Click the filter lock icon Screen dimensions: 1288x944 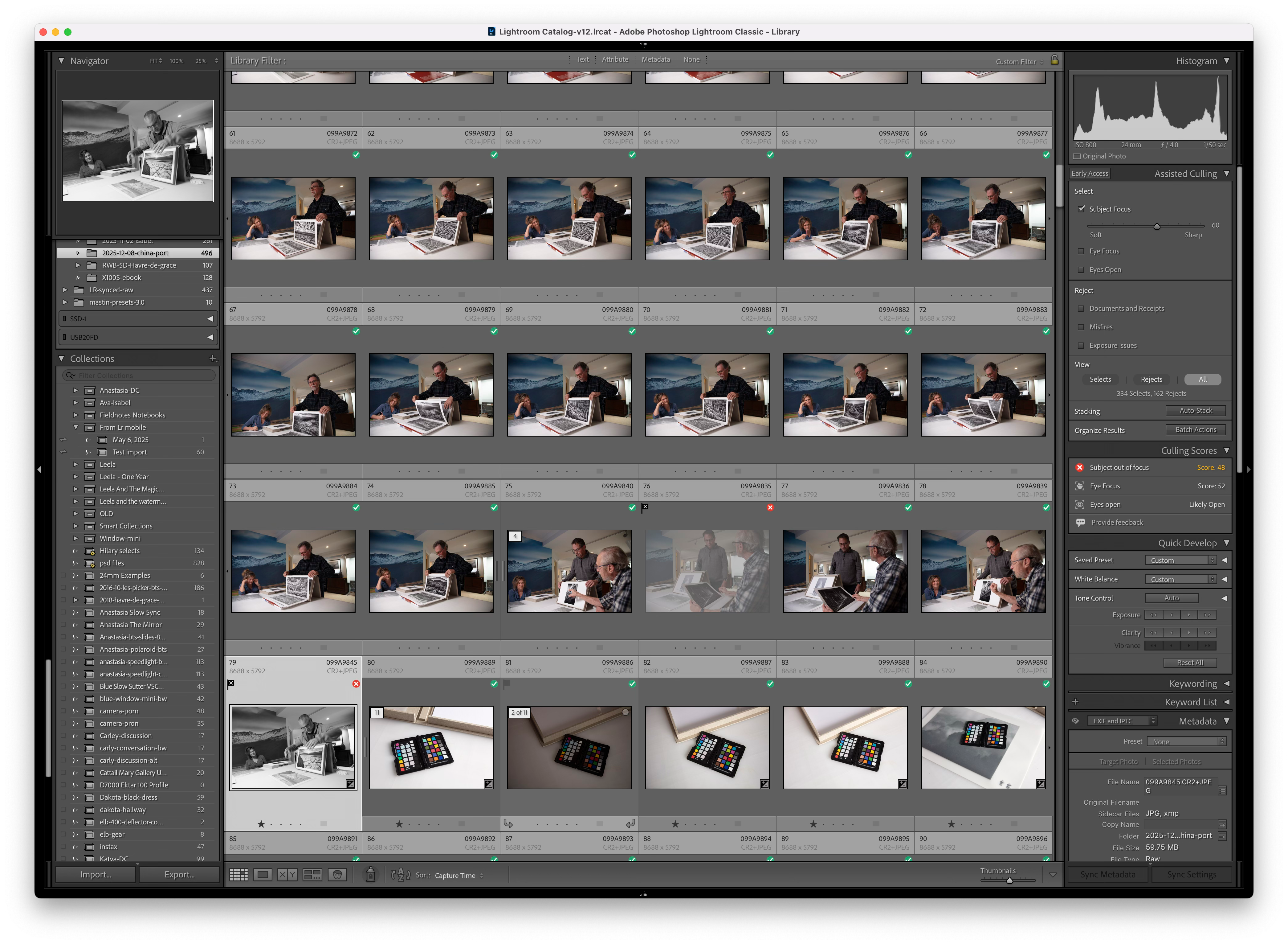pos(1054,60)
